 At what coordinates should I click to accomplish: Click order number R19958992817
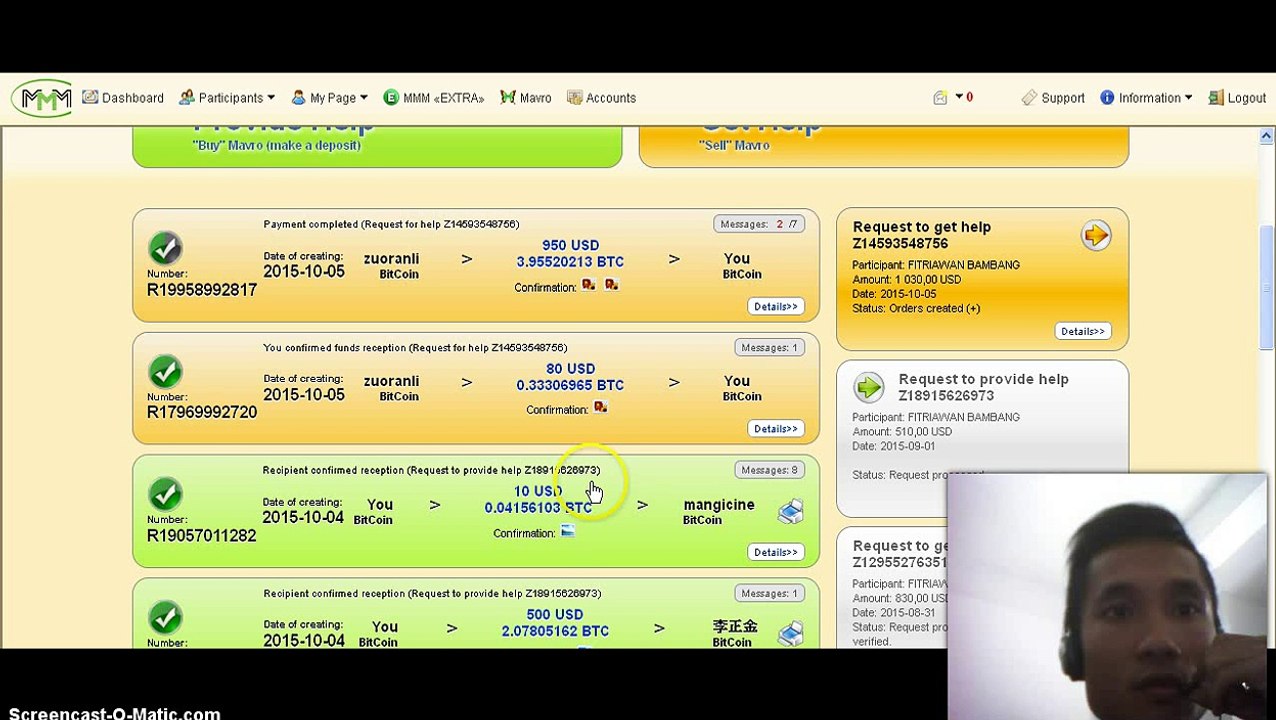[x=202, y=290]
